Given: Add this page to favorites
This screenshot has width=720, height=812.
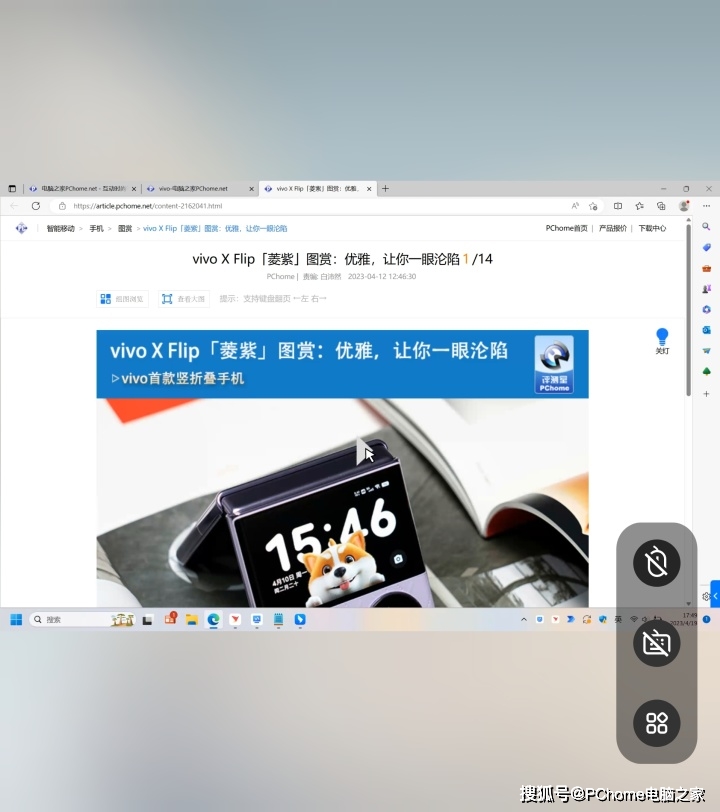Looking at the screenshot, I should coord(594,206).
